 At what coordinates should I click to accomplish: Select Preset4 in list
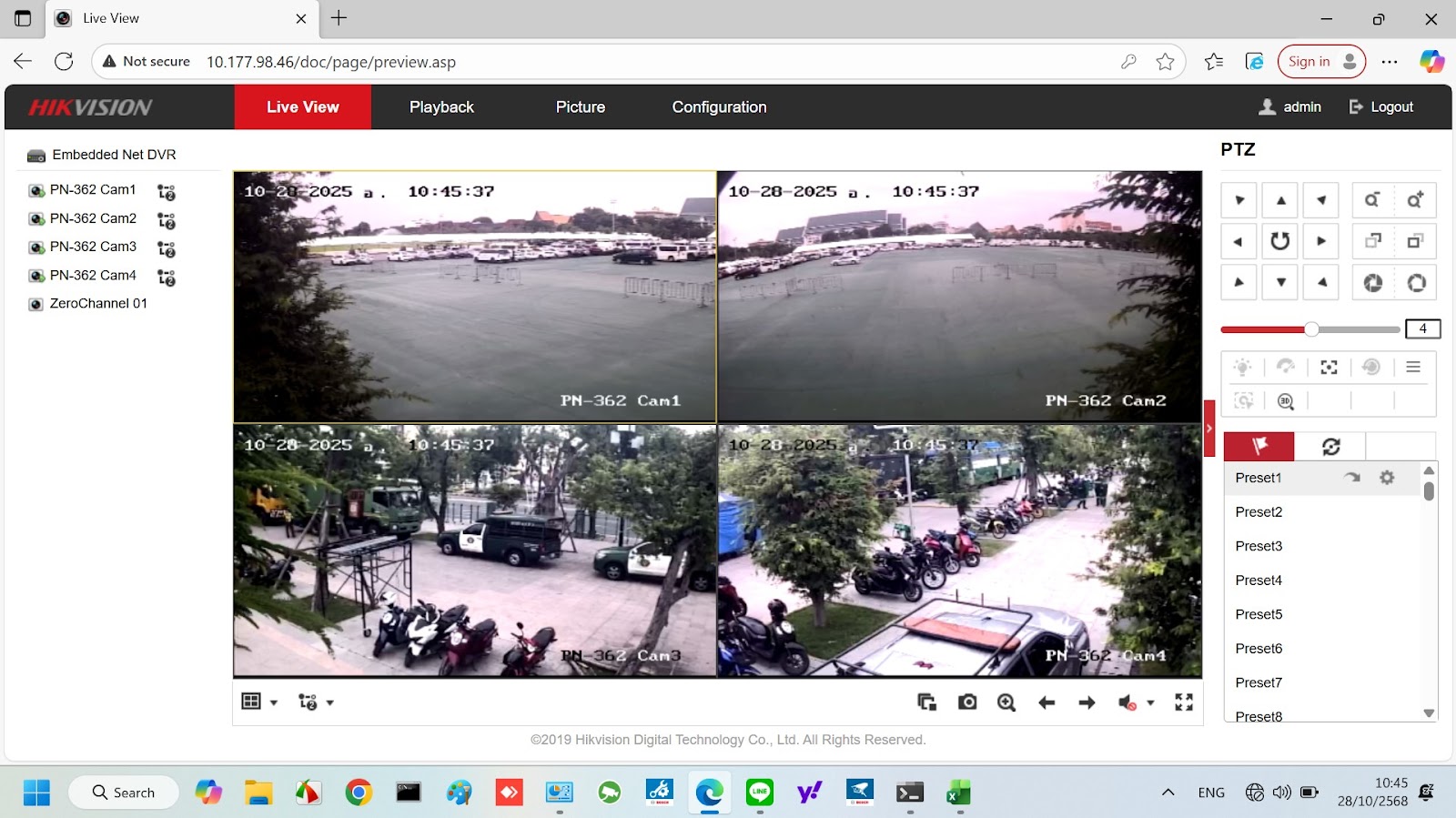(1323, 581)
